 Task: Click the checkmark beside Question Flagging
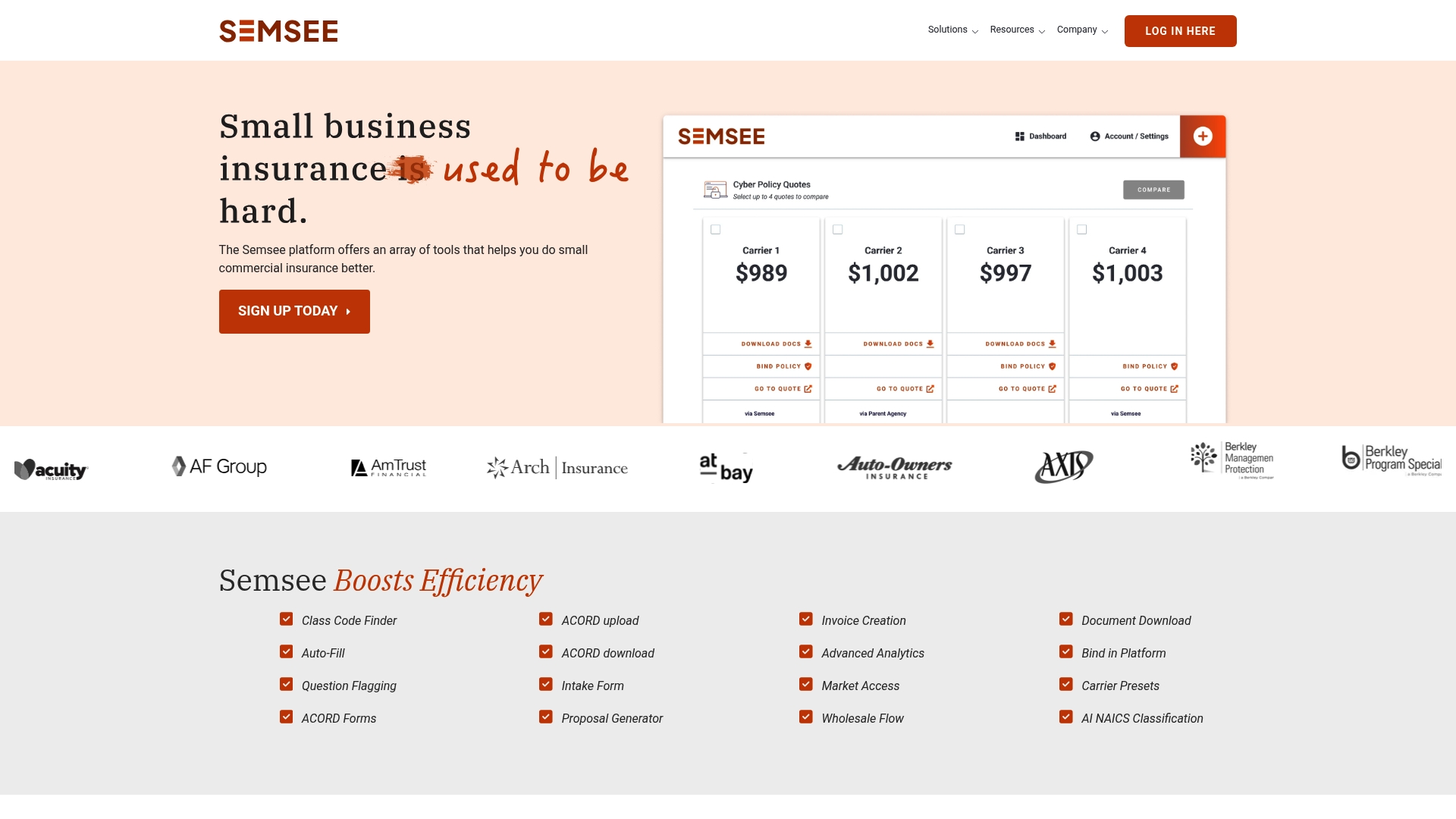click(286, 685)
